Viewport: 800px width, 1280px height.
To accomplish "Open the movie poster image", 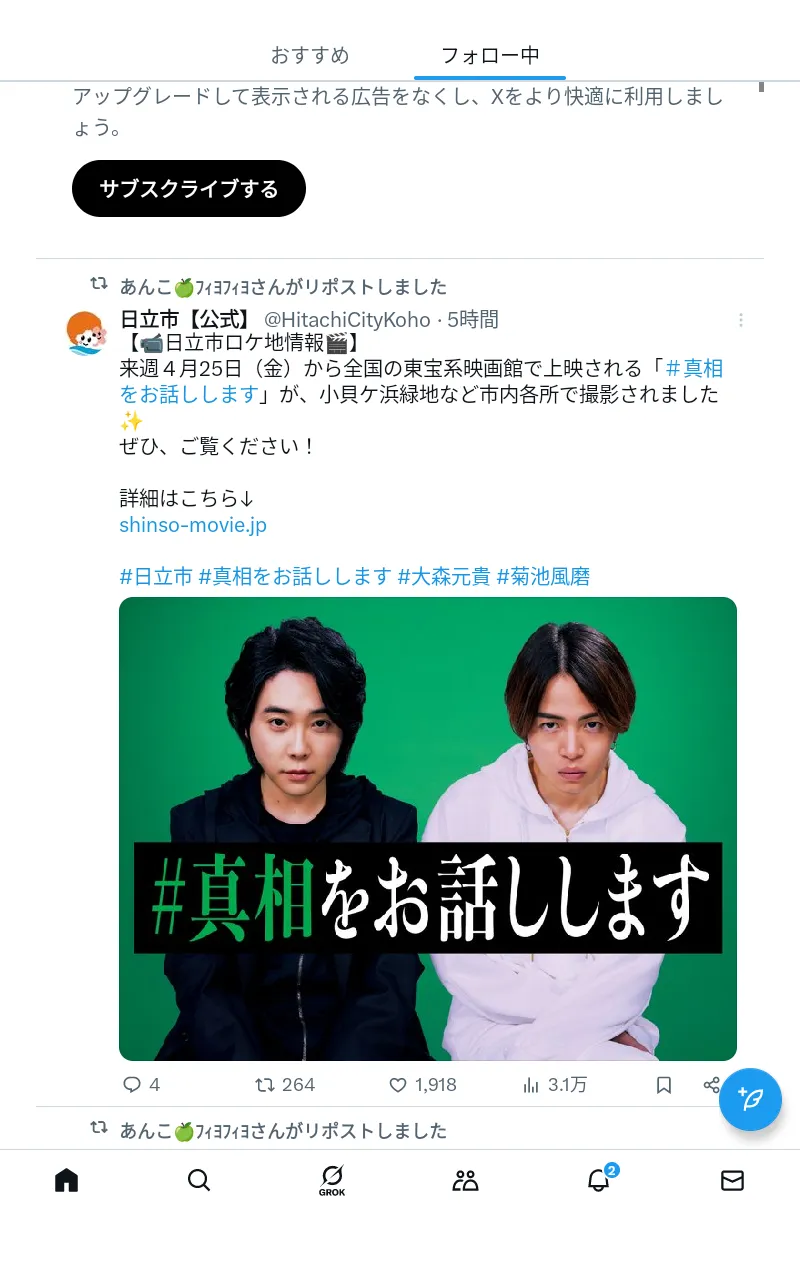I will tap(428, 828).
